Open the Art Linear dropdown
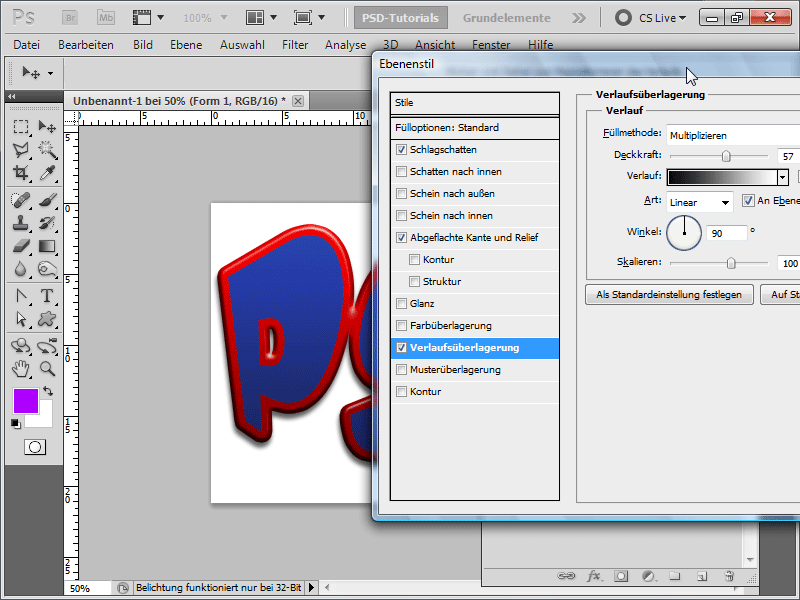 [699, 203]
